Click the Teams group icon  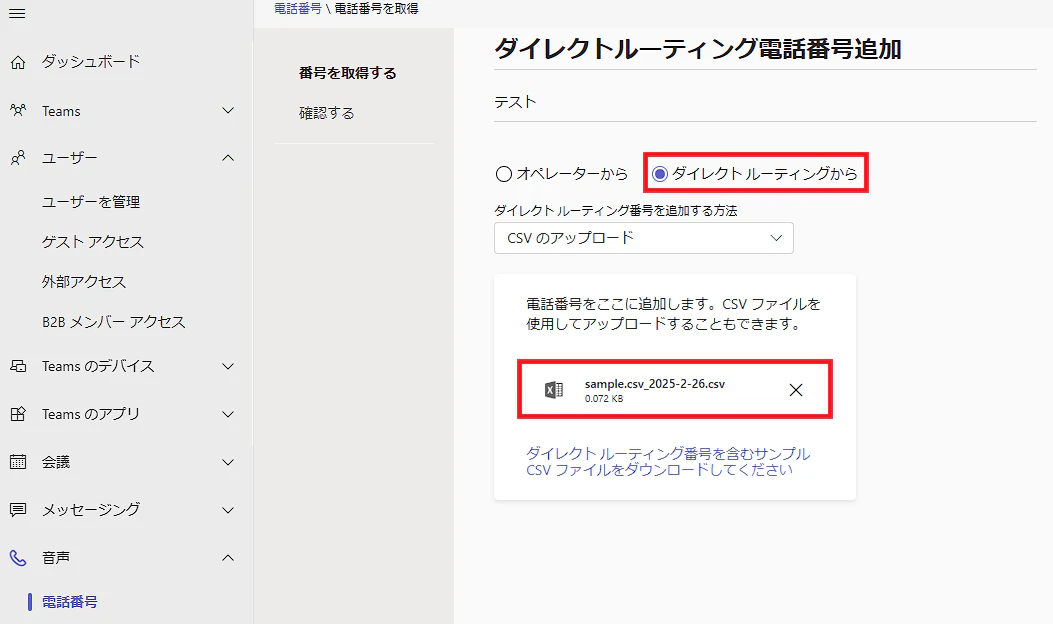[18, 110]
